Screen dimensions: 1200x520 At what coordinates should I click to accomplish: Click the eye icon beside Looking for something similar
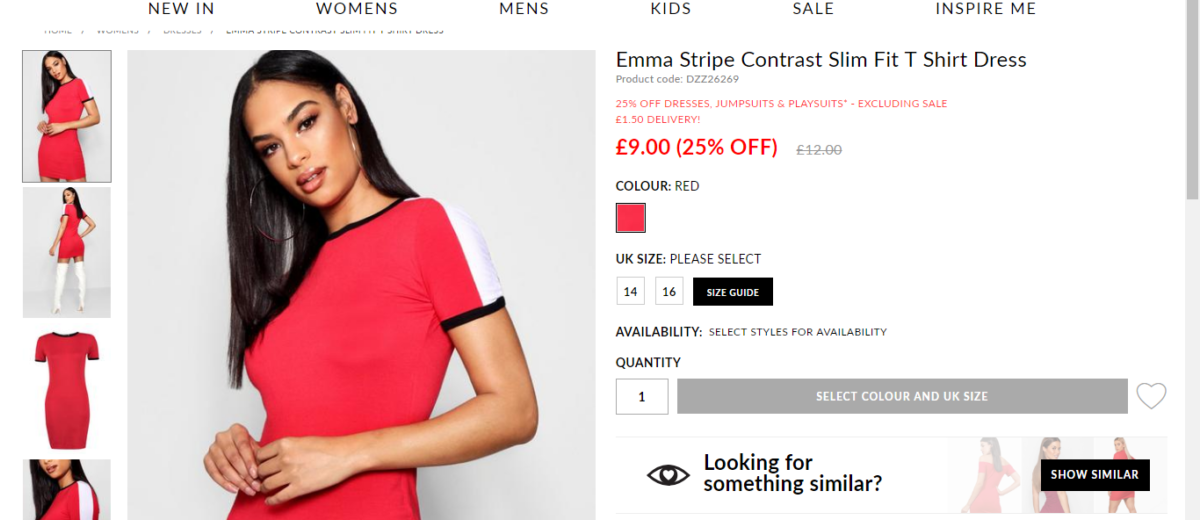tap(668, 474)
